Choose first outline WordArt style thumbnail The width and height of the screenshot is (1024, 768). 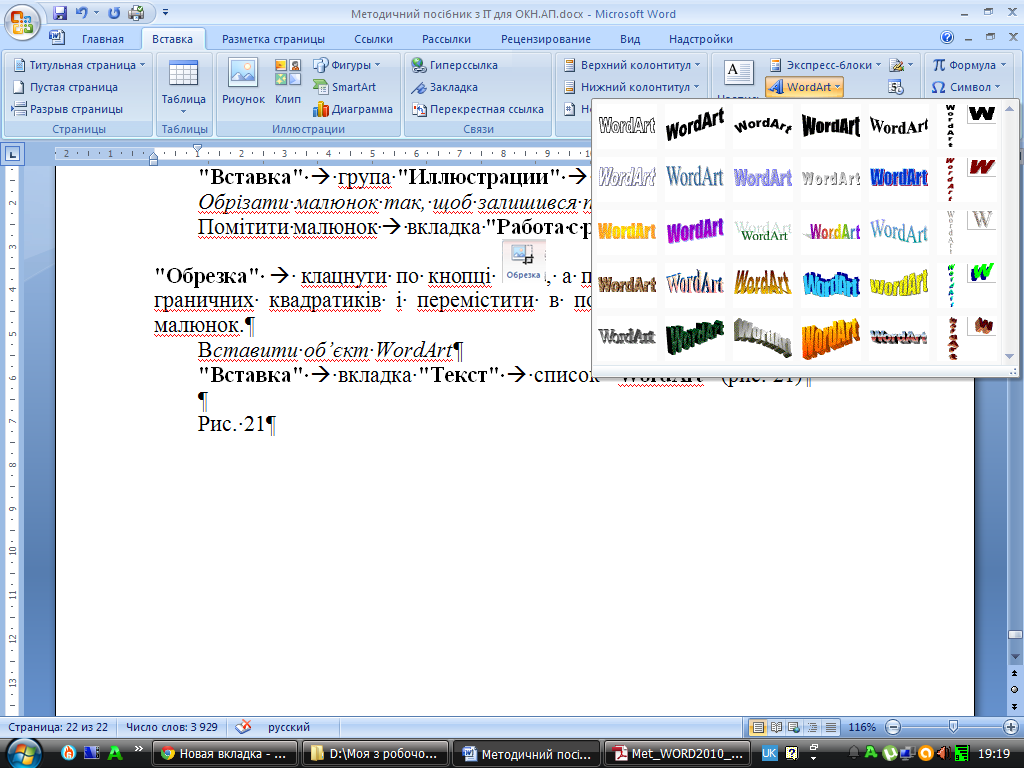click(627, 125)
